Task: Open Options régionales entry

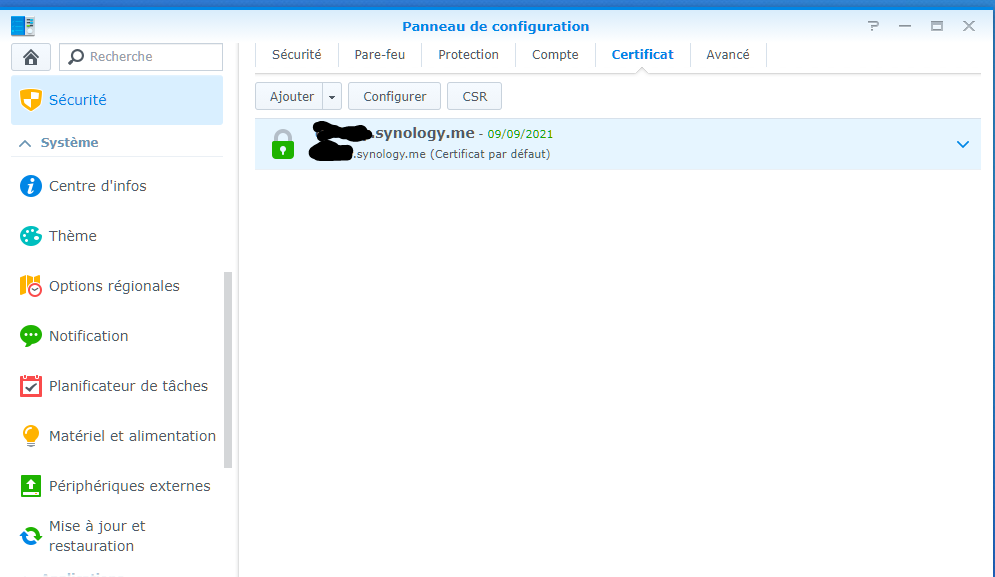Action: [117, 286]
